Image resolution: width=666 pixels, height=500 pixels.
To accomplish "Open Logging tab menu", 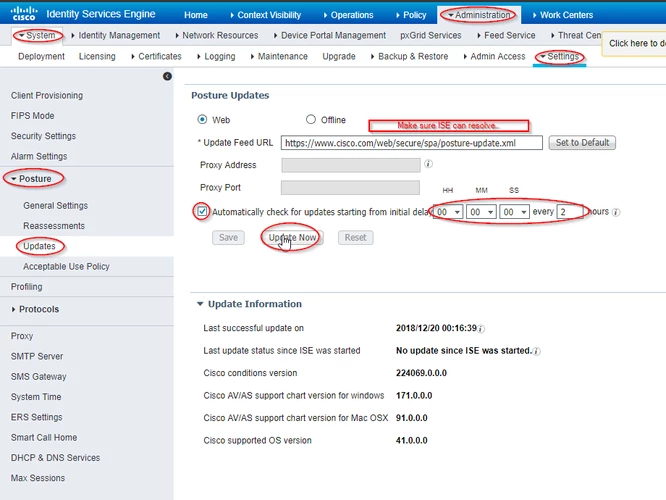I will point(216,56).
